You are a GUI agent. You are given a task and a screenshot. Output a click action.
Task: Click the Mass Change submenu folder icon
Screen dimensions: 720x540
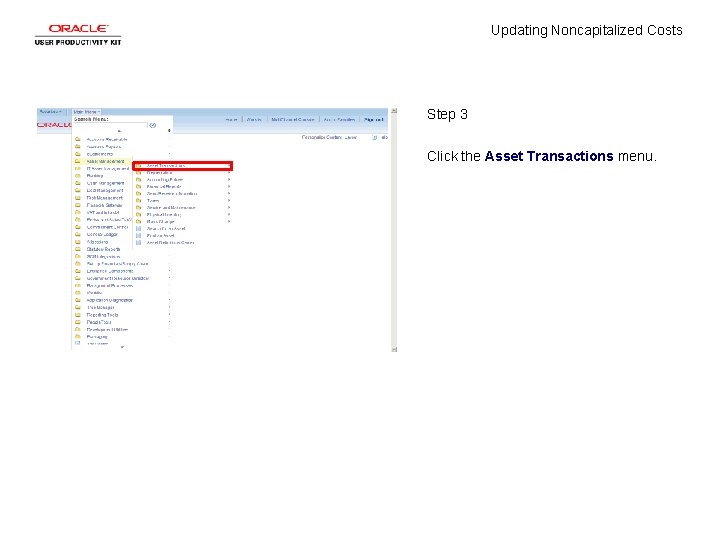pyautogui.click(x=138, y=221)
